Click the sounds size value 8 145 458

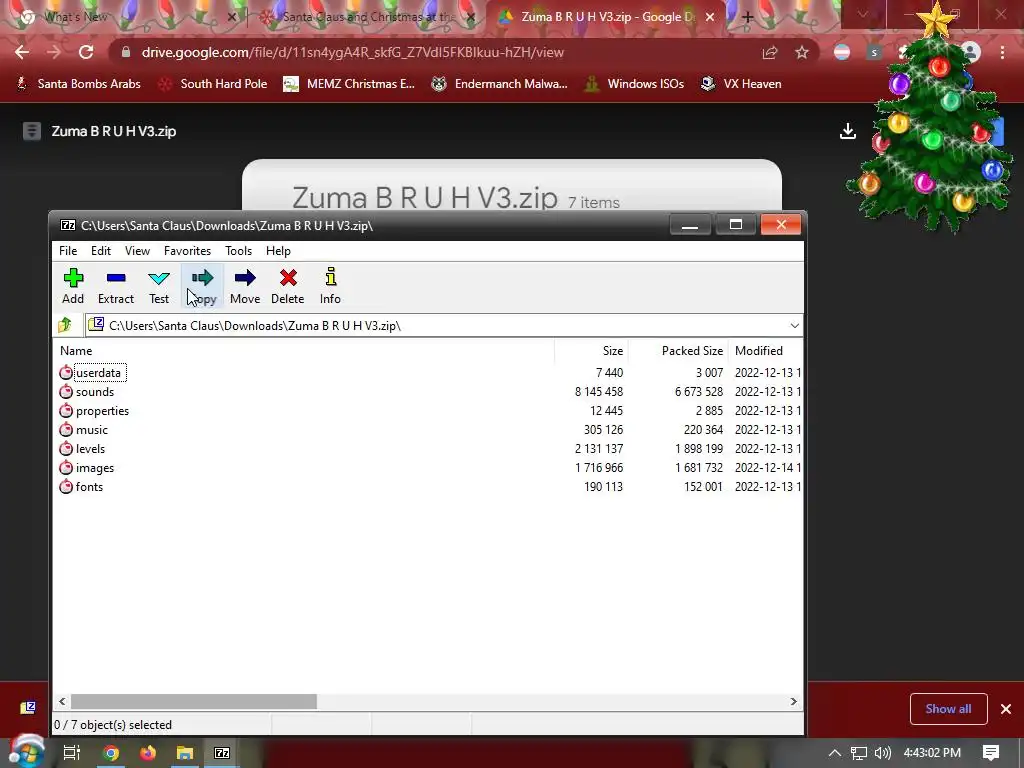[x=599, y=392]
